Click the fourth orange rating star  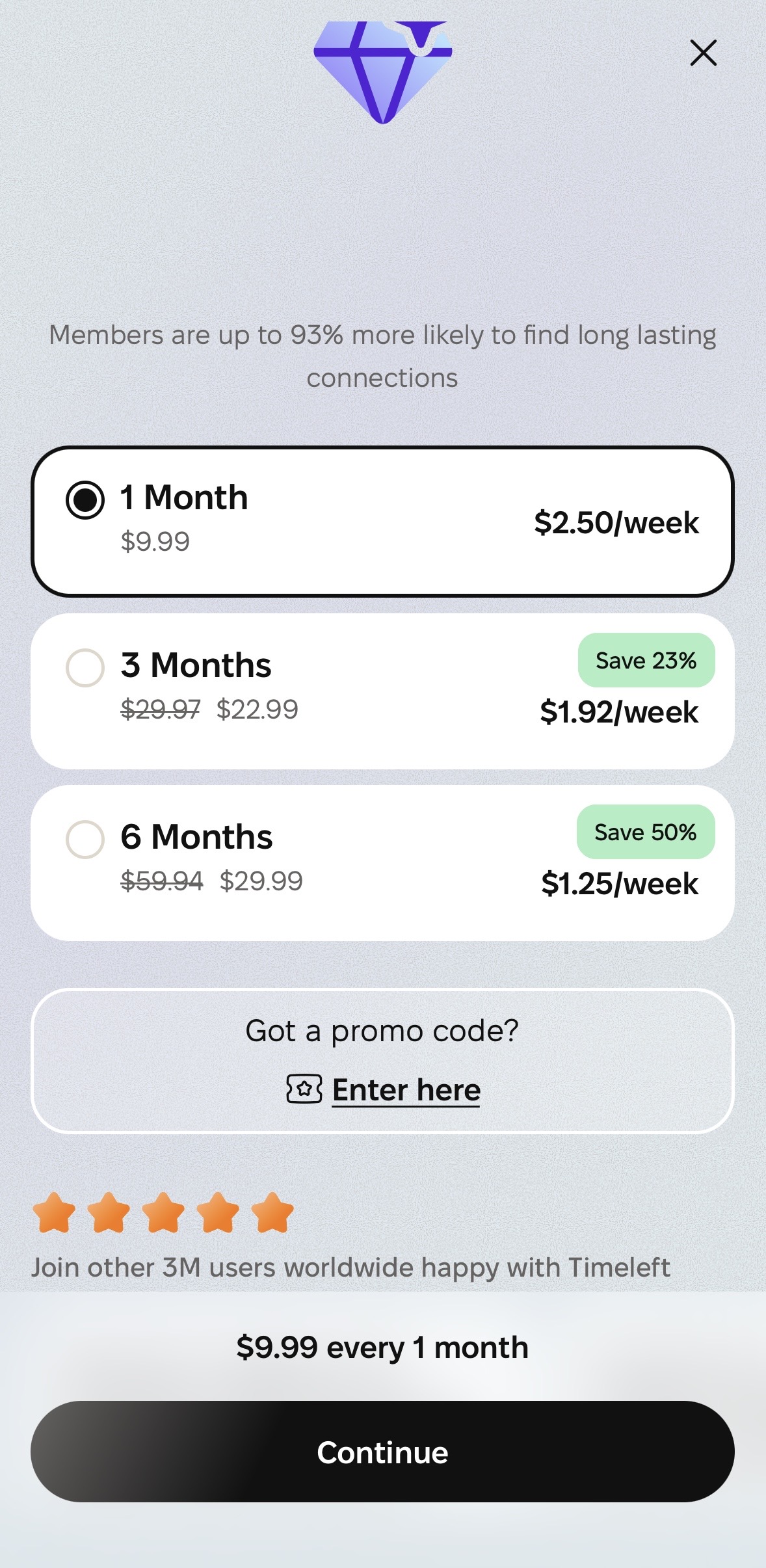pos(218,1212)
